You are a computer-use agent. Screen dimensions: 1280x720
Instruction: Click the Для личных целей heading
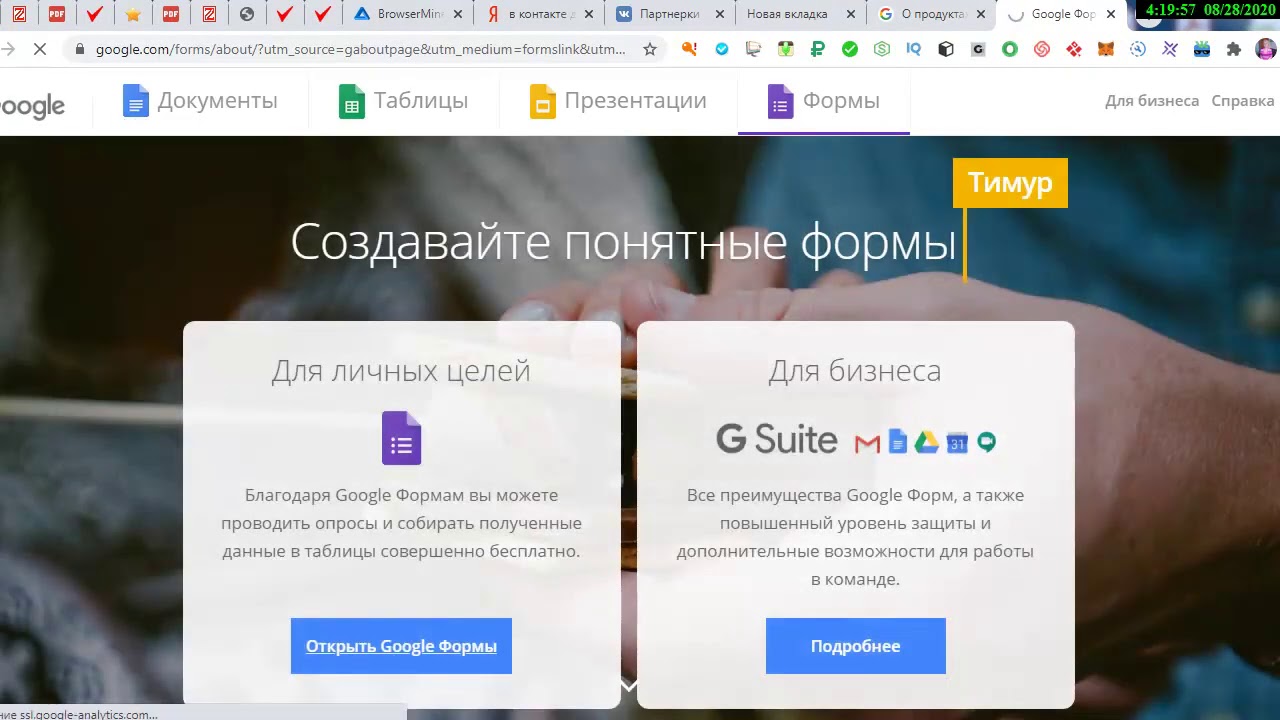pyautogui.click(x=401, y=371)
